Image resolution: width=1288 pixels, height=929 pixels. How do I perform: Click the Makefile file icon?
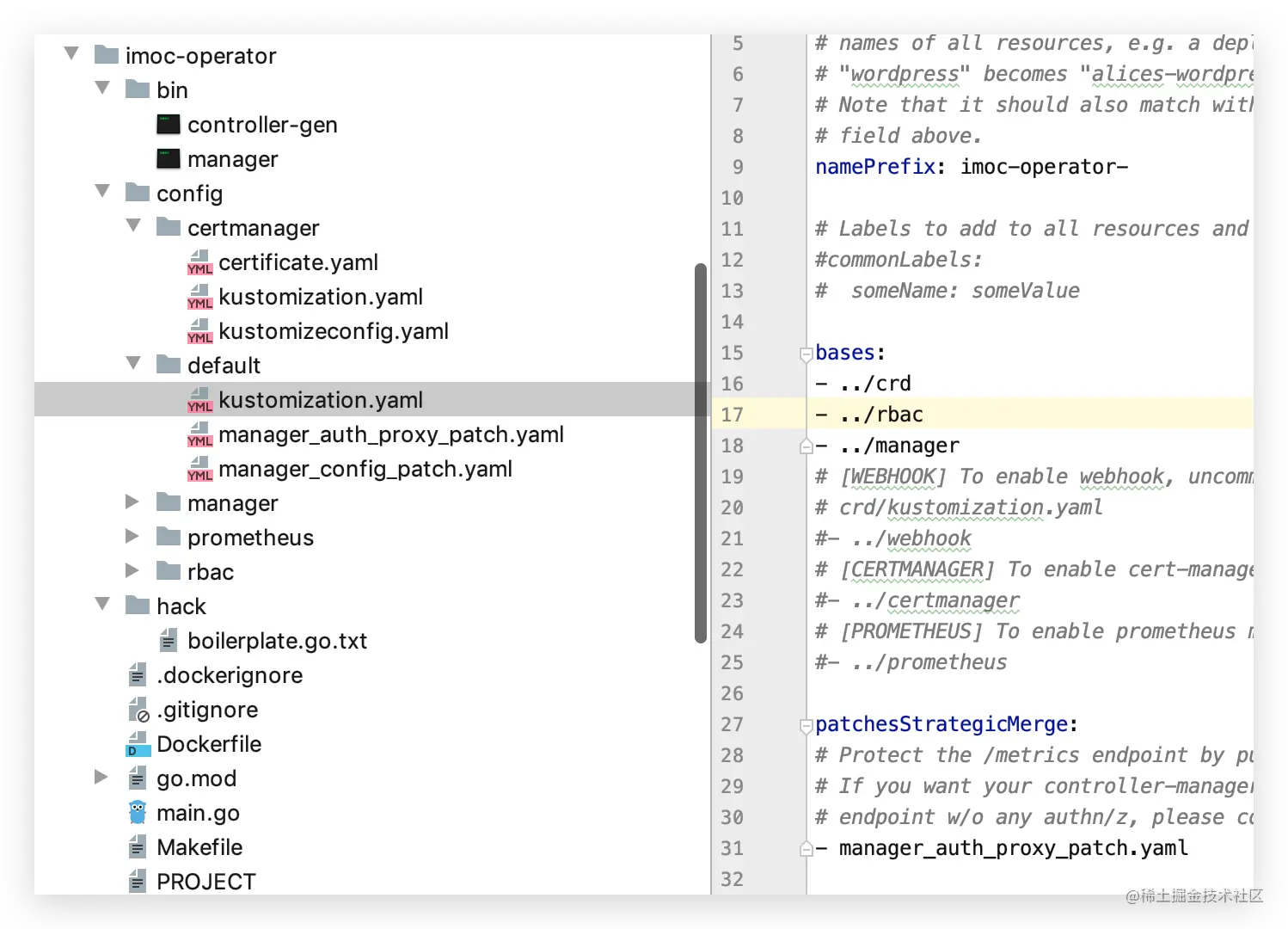(138, 847)
